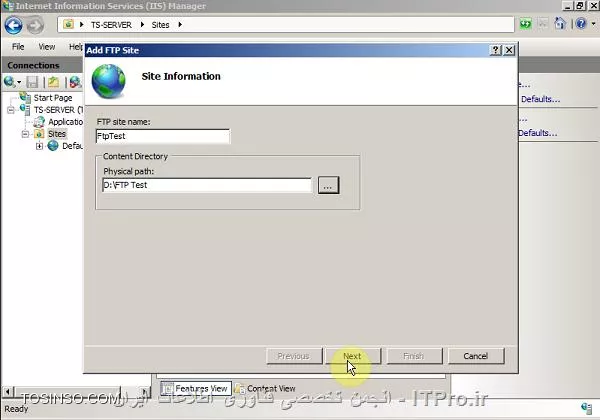Click the Home icon in toolbar
This screenshot has width=600, height=420.
pyautogui.click(x=560, y=24)
